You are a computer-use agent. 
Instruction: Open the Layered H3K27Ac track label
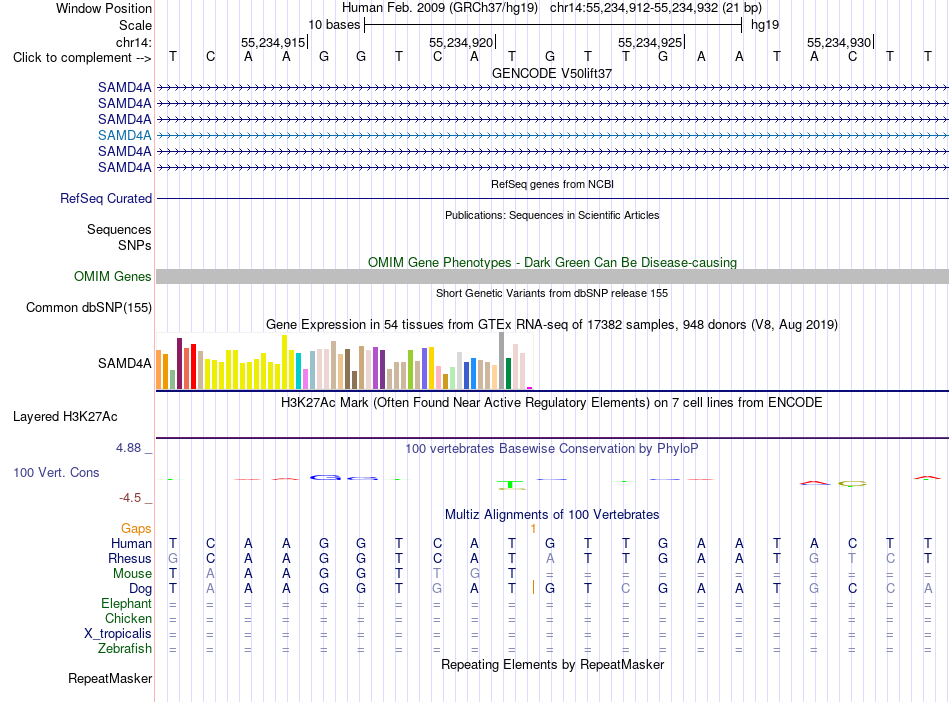[65, 416]
